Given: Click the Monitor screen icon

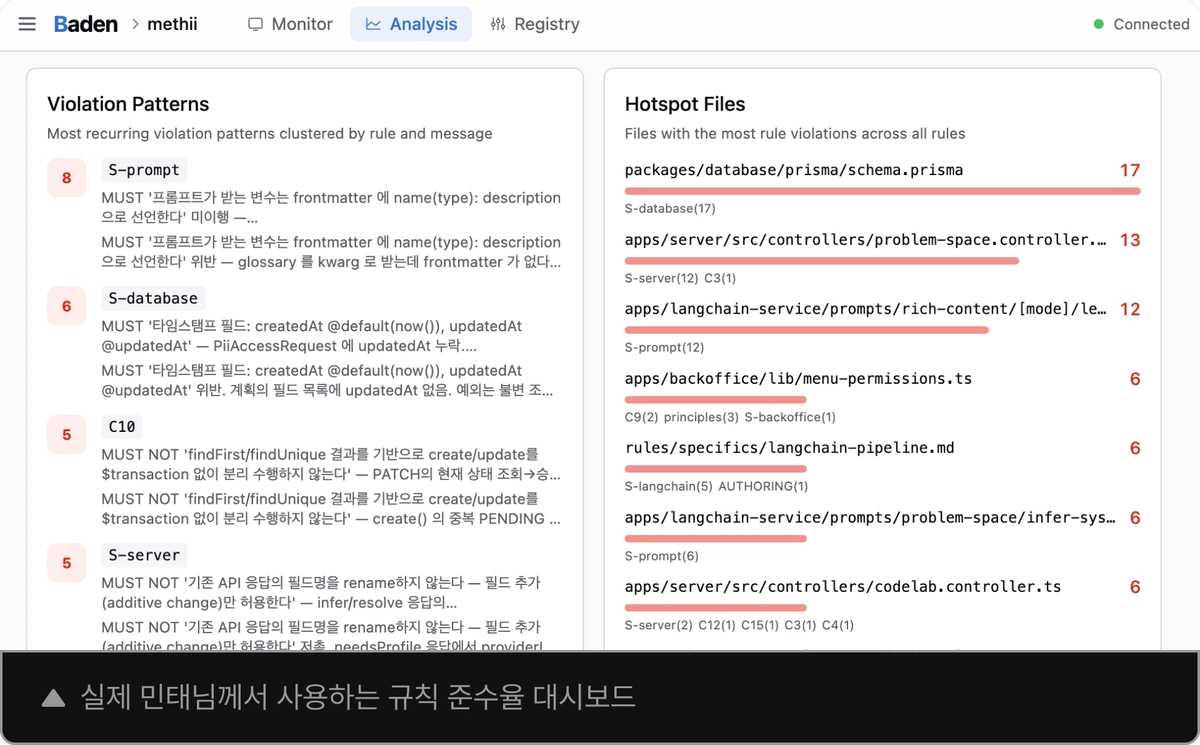Looking at the screenshot, I should (x=256, y=24).
